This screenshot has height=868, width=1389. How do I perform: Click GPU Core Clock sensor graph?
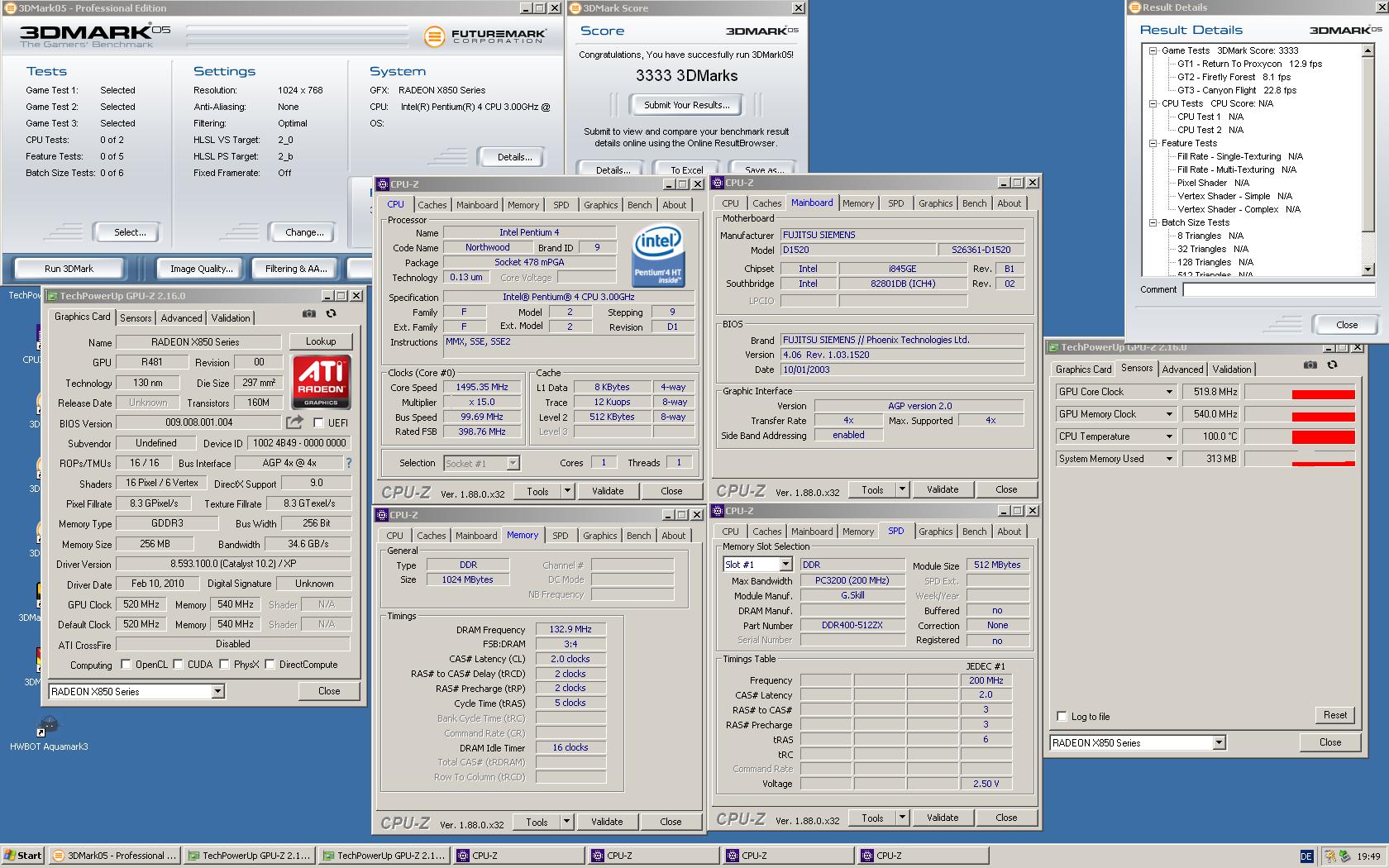click(1300, 392)
